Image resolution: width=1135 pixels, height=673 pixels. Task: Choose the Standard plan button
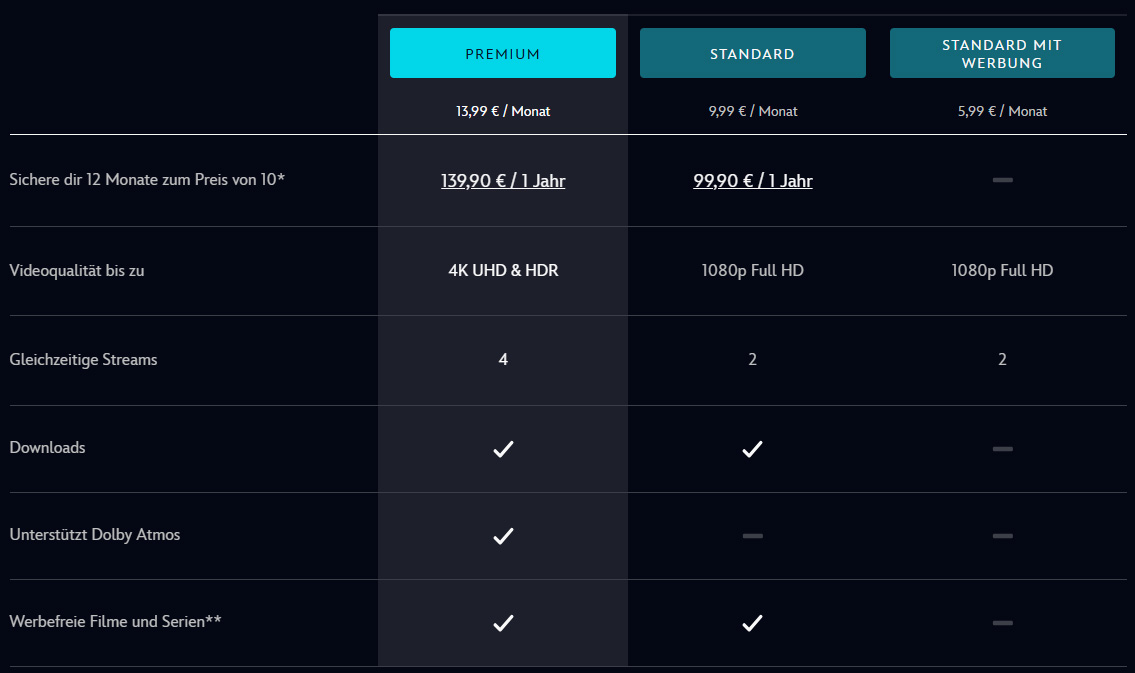pyautogui.click(x=752, y=54)
